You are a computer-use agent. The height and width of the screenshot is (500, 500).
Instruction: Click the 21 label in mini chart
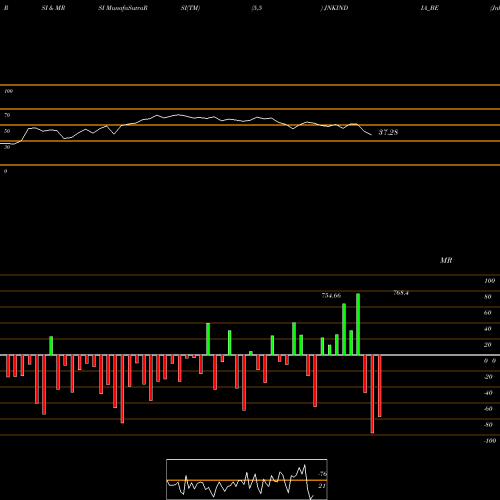(322, 486)
